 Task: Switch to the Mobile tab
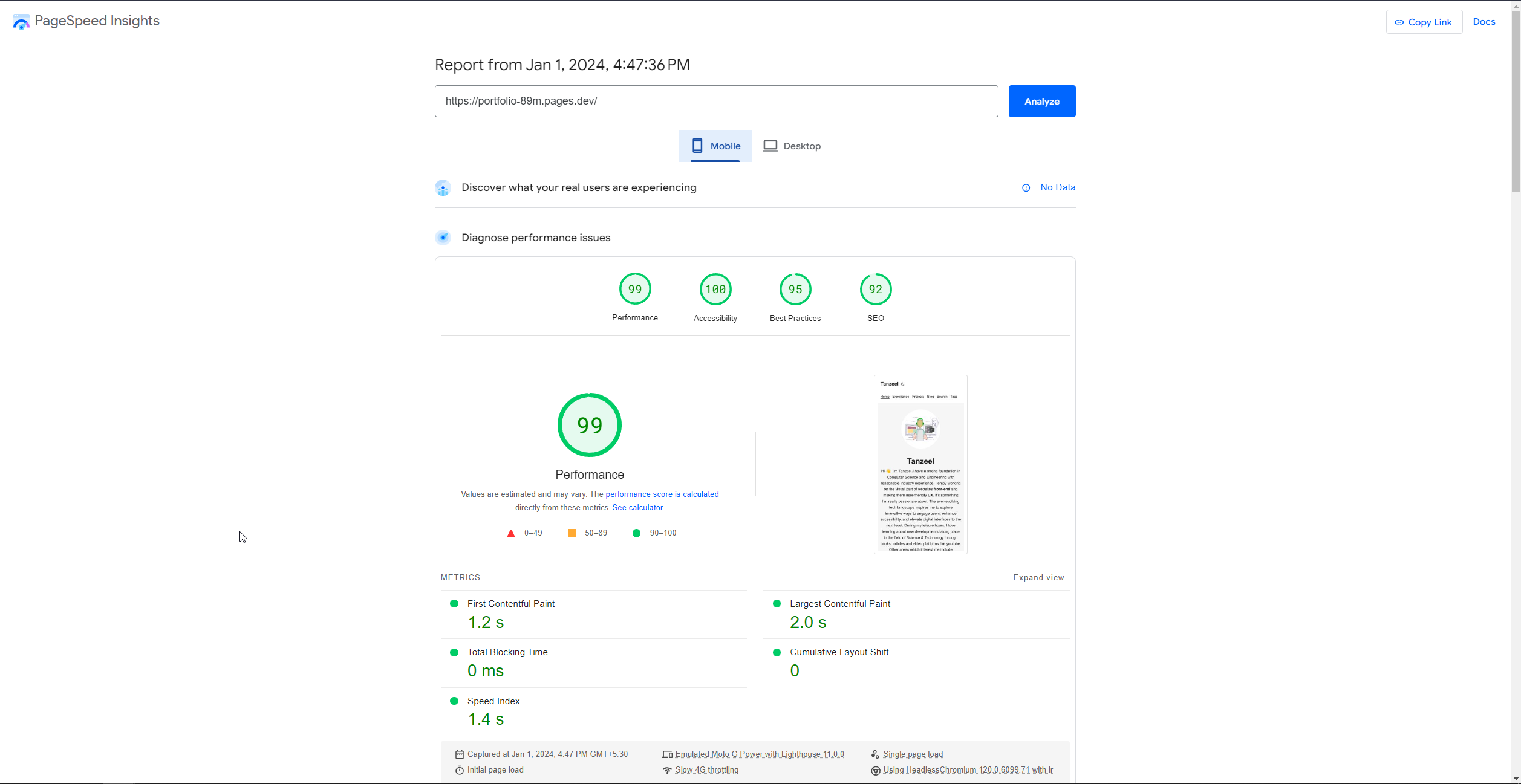coord(715,146)
